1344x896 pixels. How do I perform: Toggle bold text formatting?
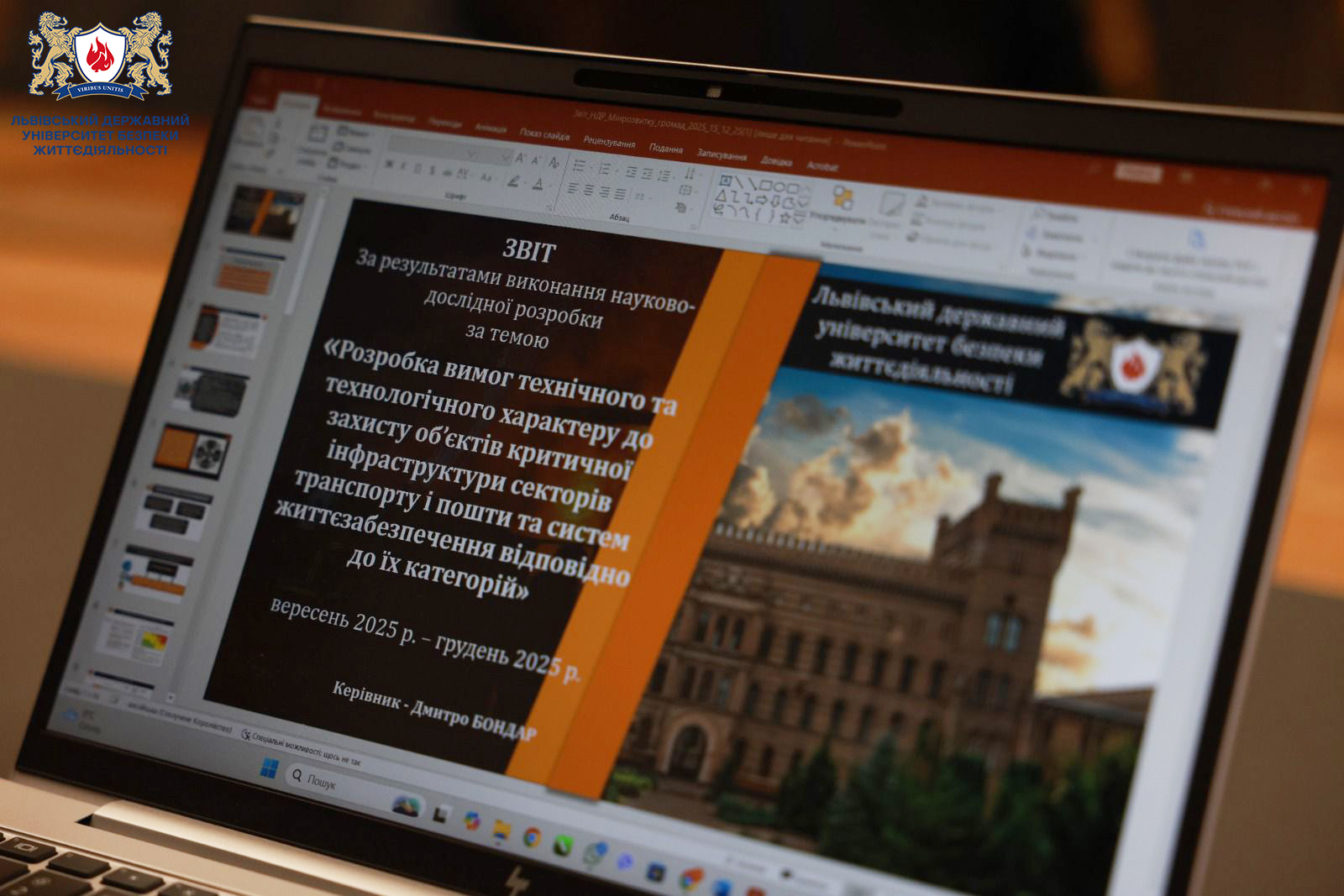[388, 165]
